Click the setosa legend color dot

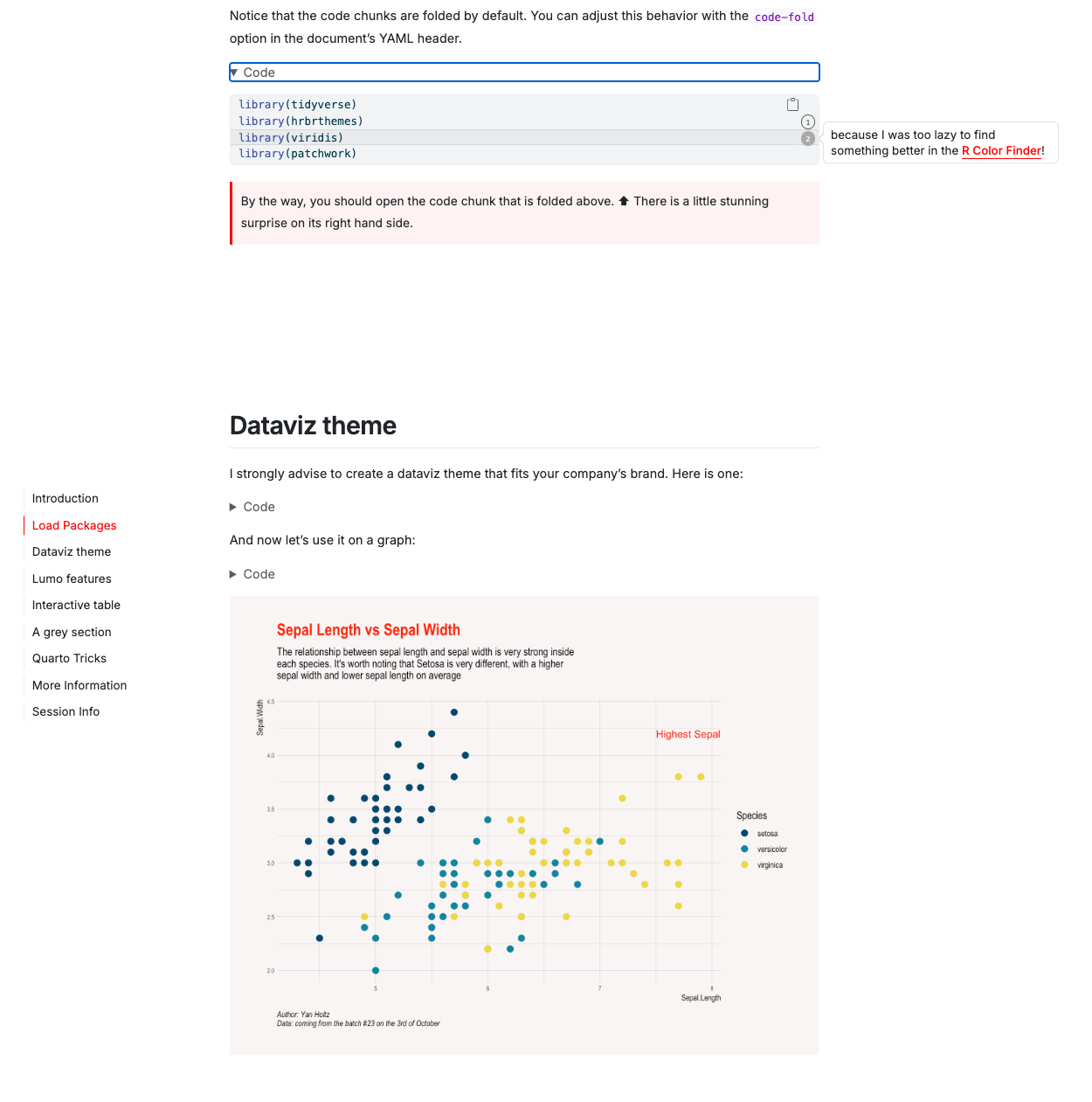pyautogui.click(x=744, y=834)
